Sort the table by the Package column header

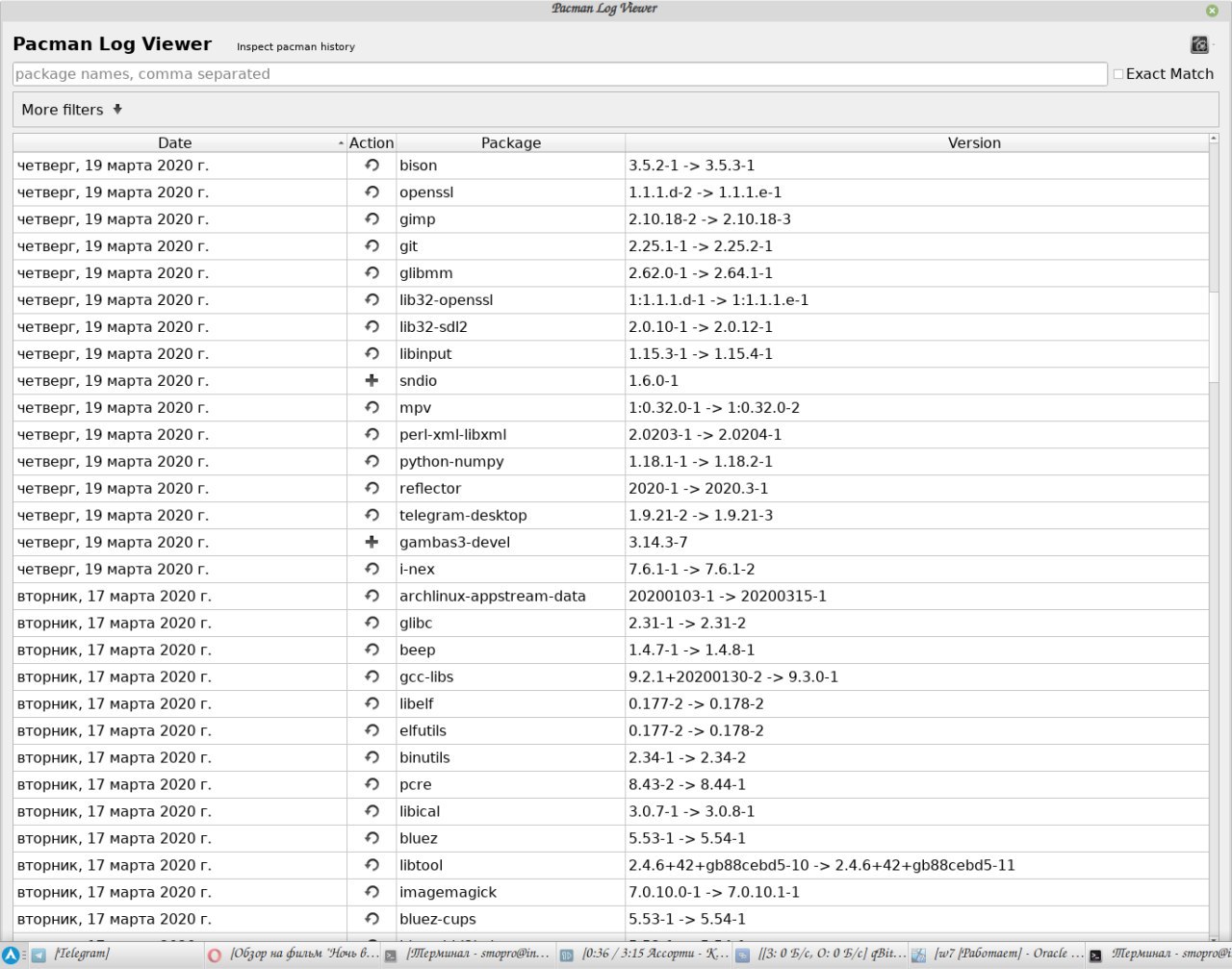tap(510, 142)
